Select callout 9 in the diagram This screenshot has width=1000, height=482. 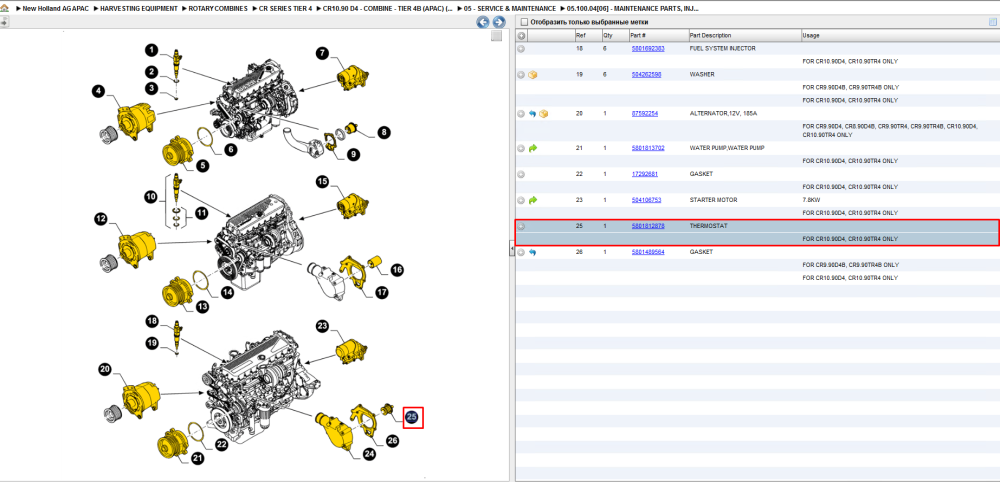pyautogui.click(x=353, y=154)
